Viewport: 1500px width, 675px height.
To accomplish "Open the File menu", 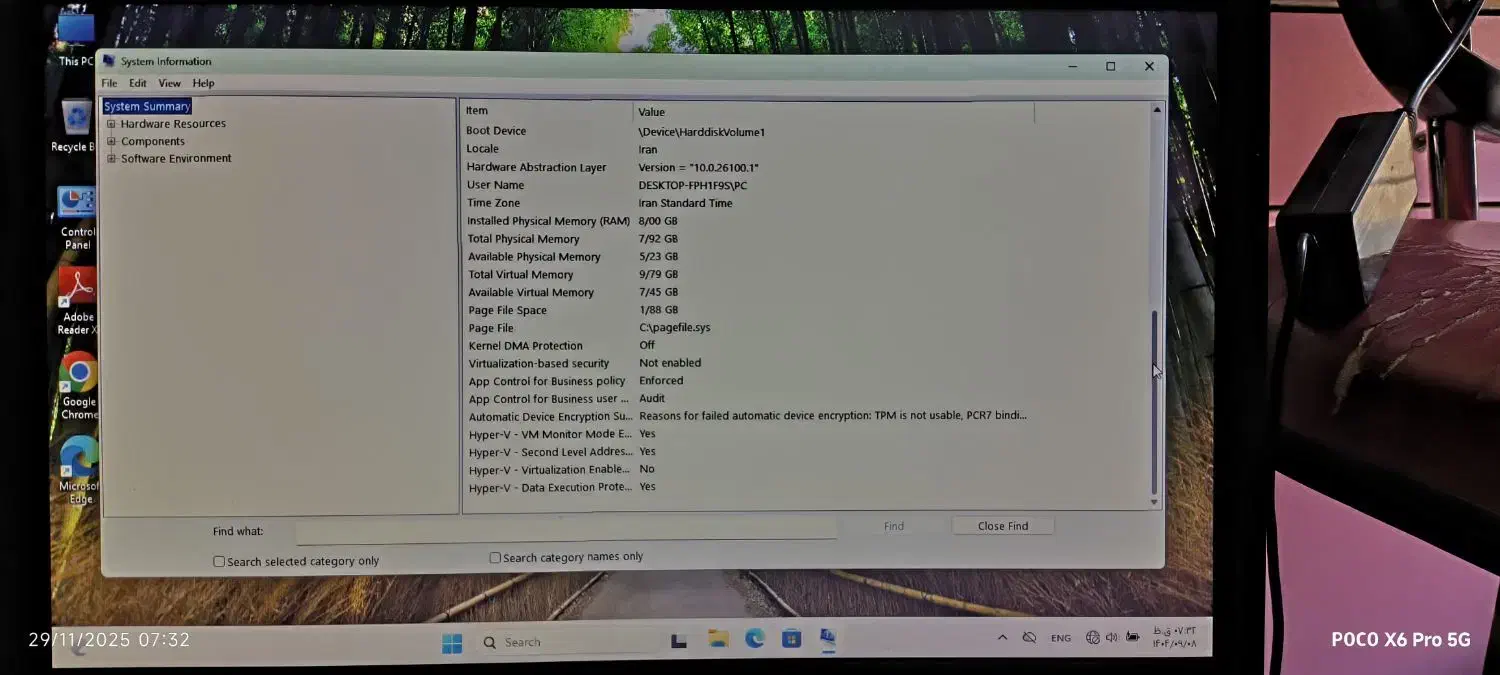I will (x=109, y=83).
